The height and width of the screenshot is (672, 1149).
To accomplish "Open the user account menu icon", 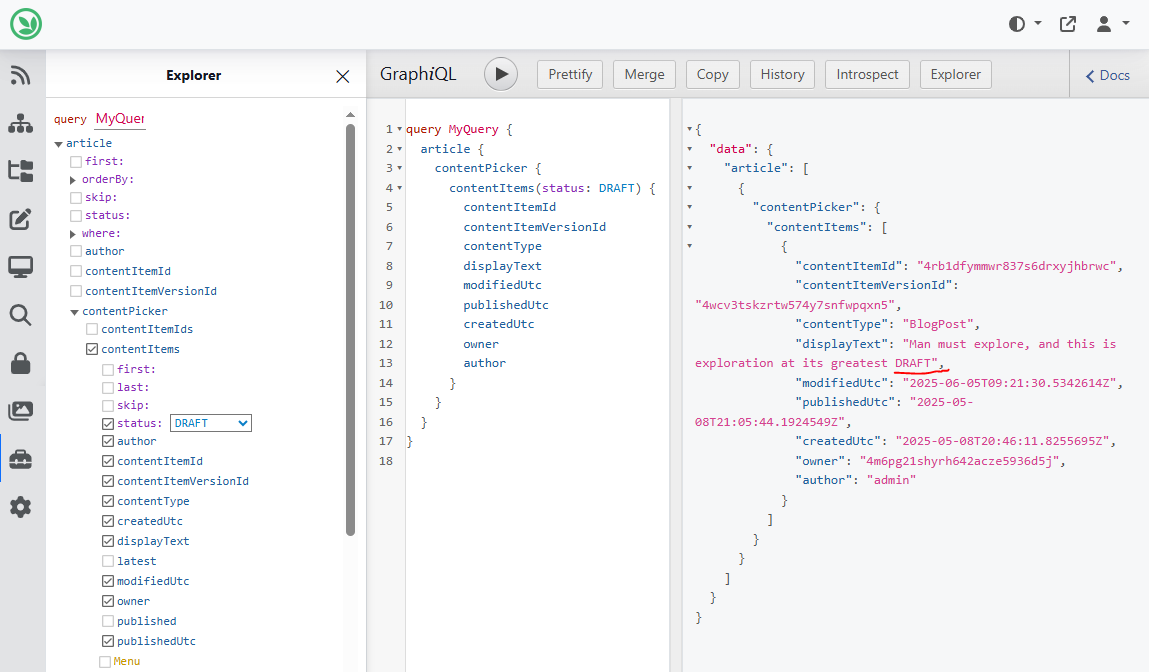I will pos(1112,24).
